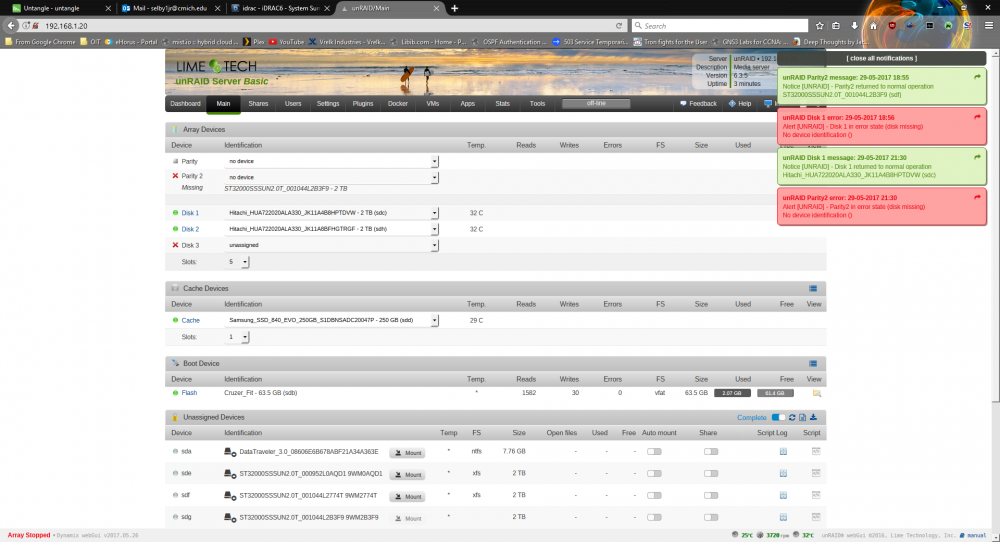Open Firefox hamburger menu
The width and height of the screenshot is (1000, 542).
pos(989,26)
